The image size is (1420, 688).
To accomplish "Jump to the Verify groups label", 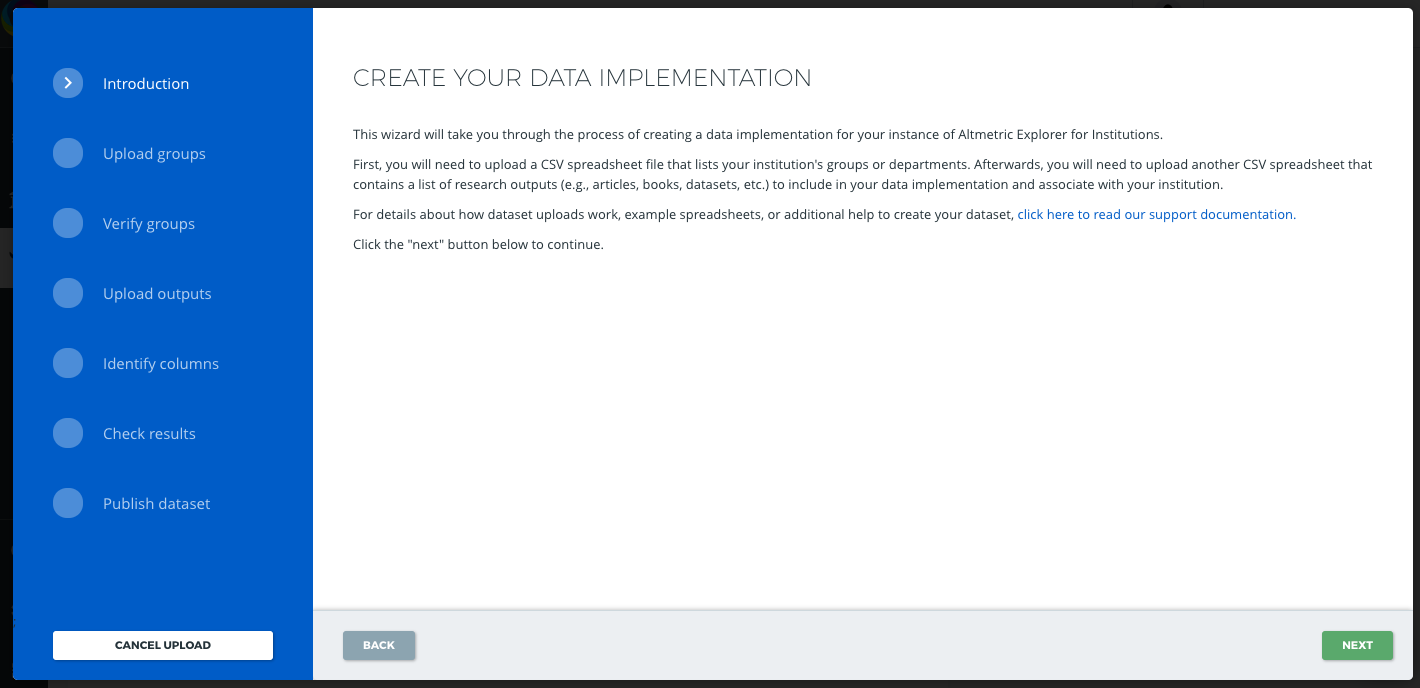I will click(x=149, y=224).
